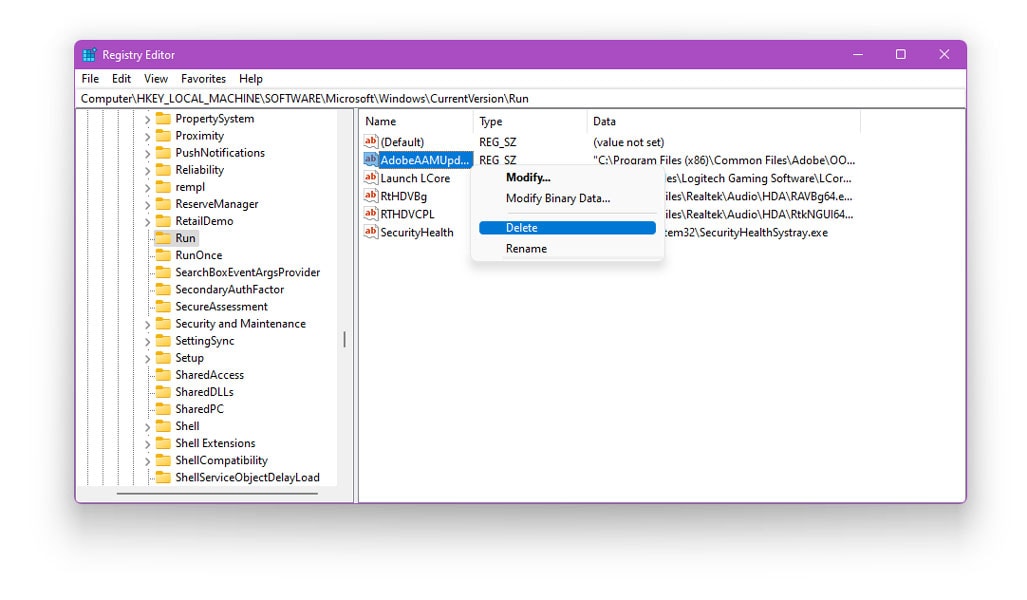
Task: Click the folder icon beside RunOnce
Action: pyautogui.click(x=163, y=255)
